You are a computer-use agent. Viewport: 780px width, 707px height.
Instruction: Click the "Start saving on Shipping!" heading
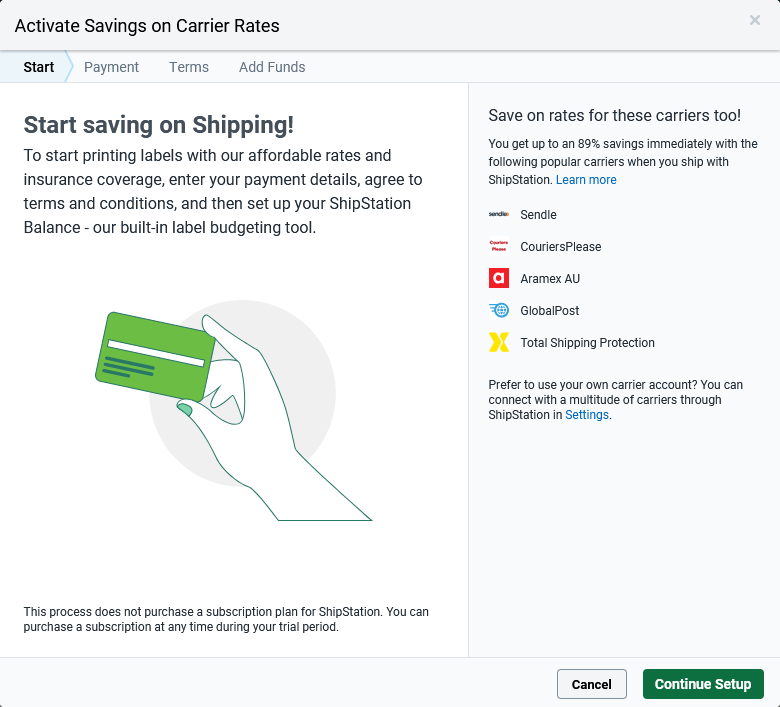158,125
